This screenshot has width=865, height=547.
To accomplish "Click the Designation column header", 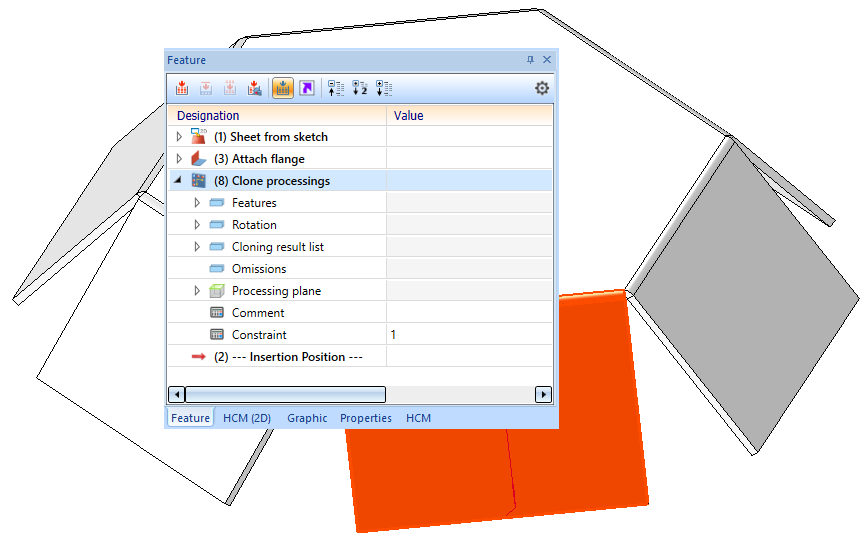I will [x=277, y=116].
